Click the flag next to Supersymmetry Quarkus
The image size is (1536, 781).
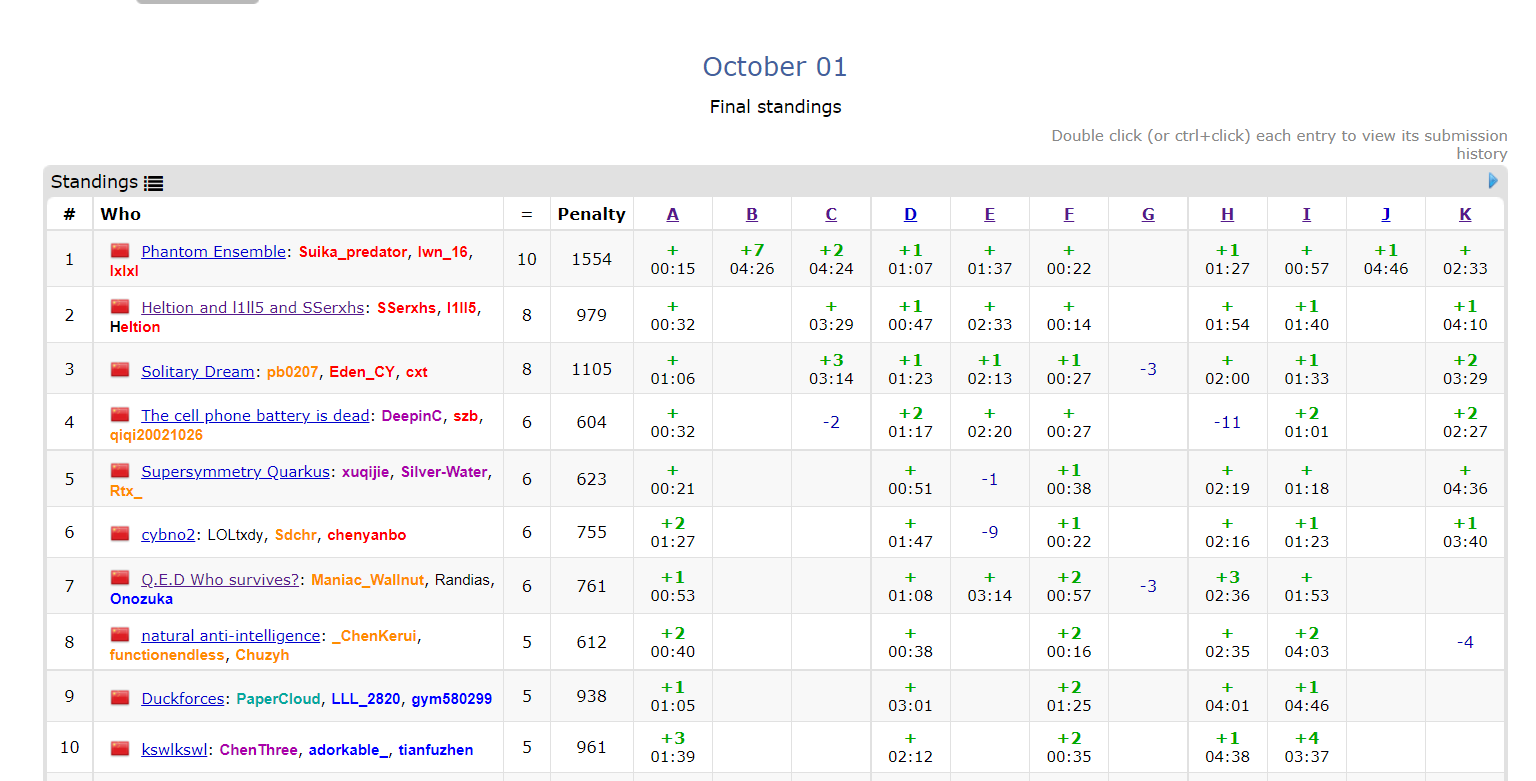[121, 471]
